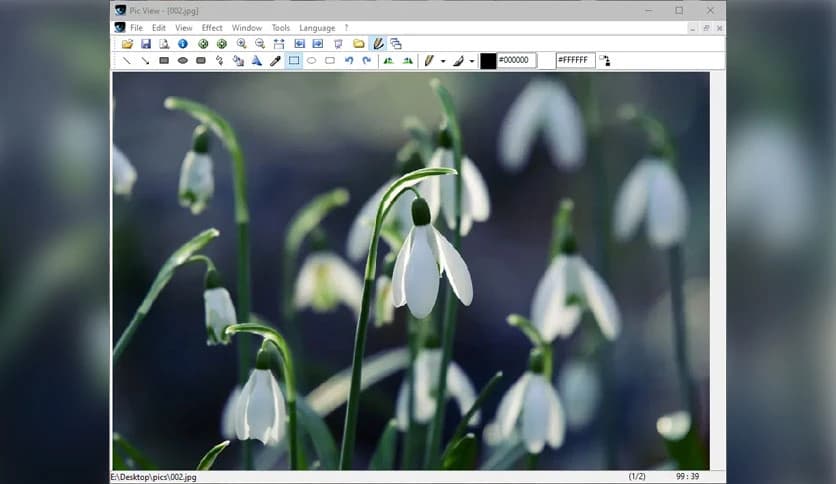Select the arrow line drawing tool
Viewport: 836px width, 484px height.
tap(145, 61)
